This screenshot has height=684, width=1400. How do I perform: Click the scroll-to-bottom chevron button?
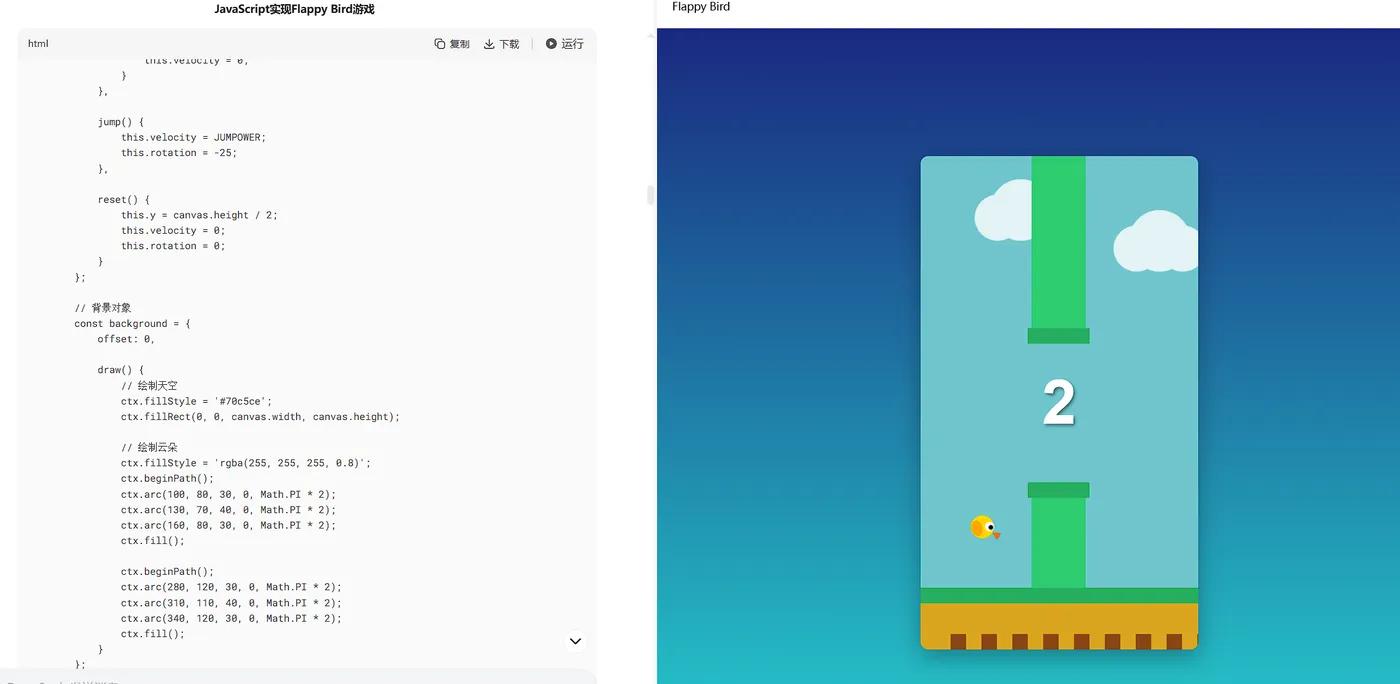point(575,641)
